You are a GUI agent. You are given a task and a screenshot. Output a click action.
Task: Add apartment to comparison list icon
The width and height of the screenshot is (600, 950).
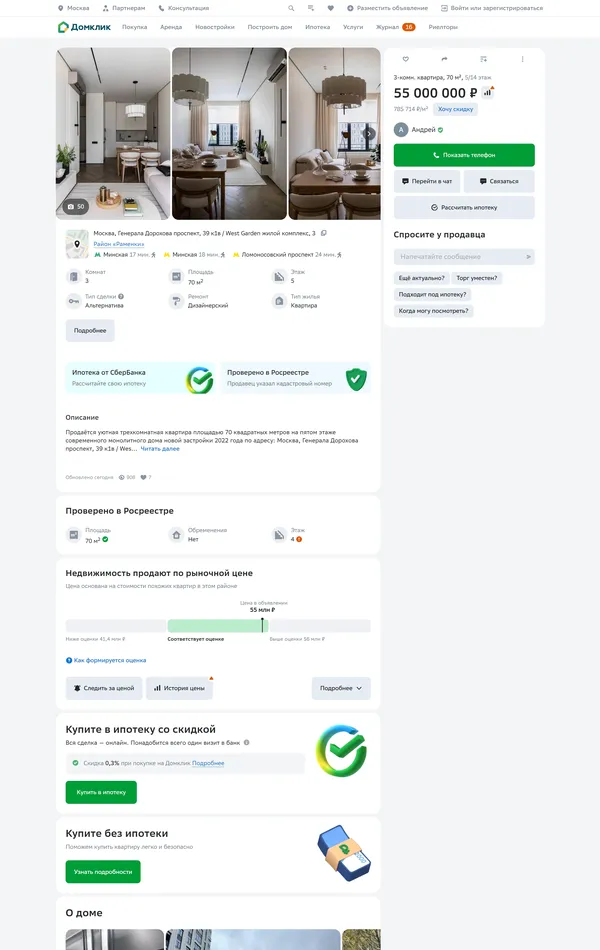(483, 59)
